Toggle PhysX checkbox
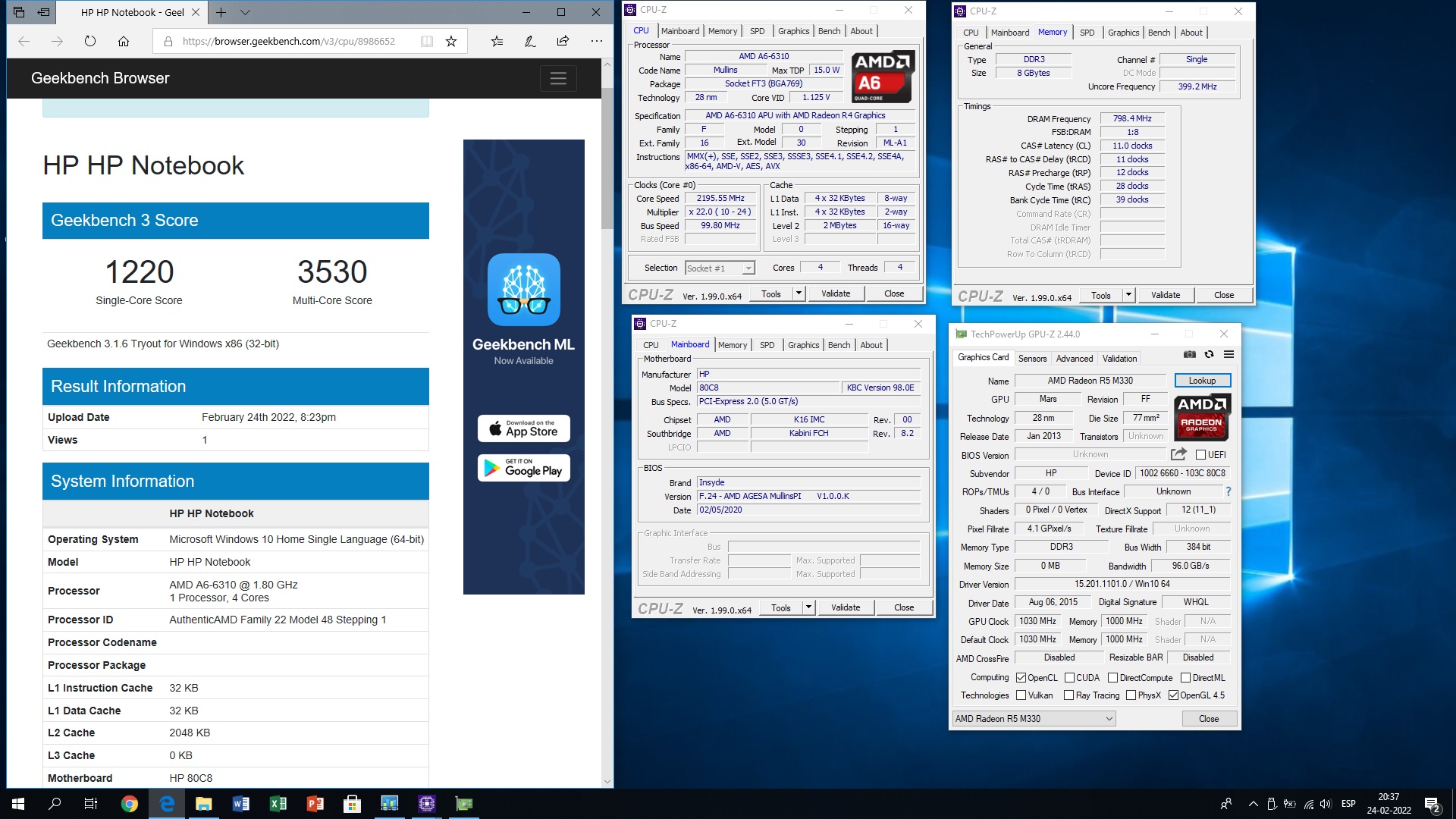The image size is (1456, 819). tap(1131, 695)
